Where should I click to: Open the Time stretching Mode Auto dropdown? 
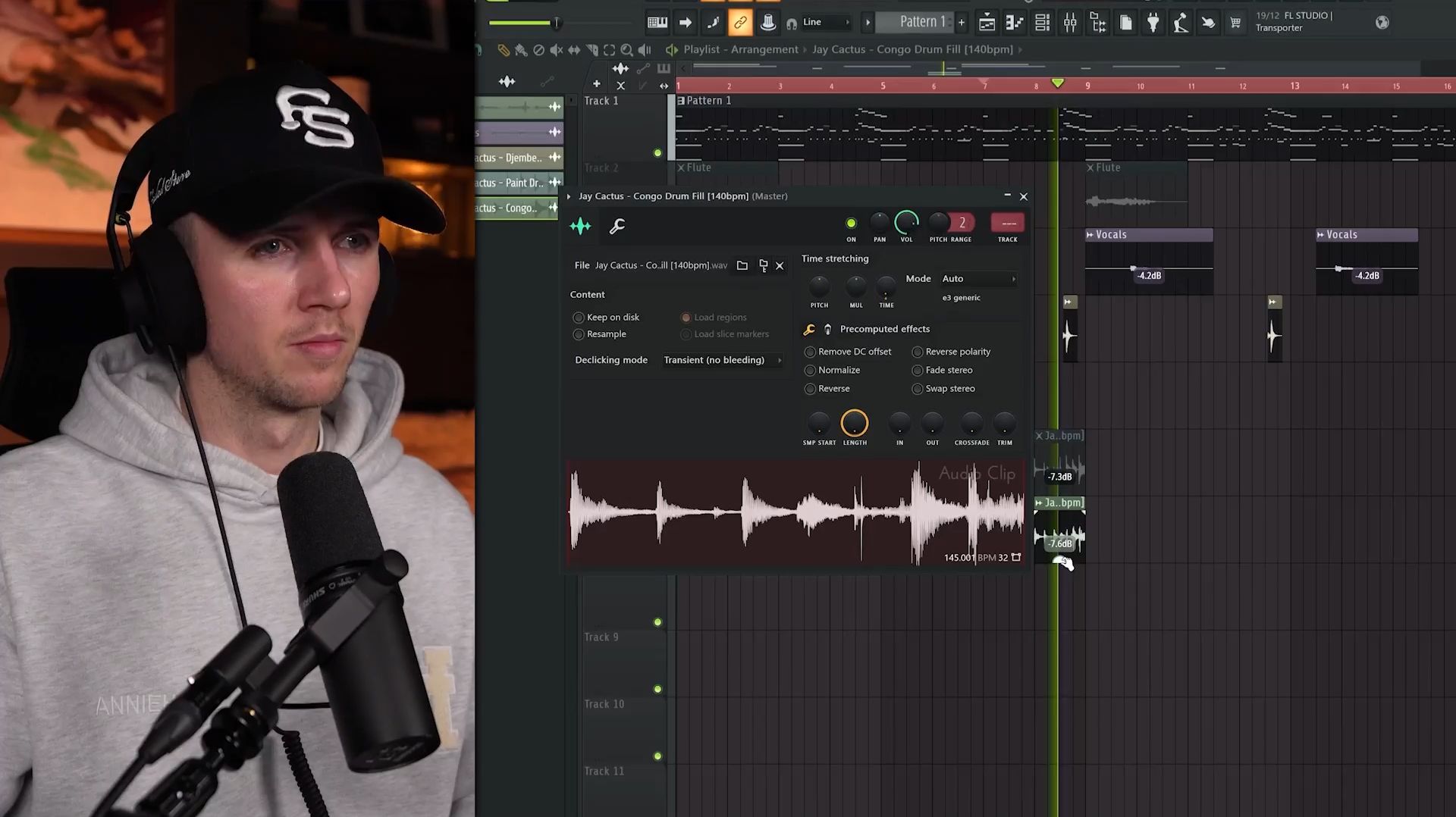pos(978,279)
